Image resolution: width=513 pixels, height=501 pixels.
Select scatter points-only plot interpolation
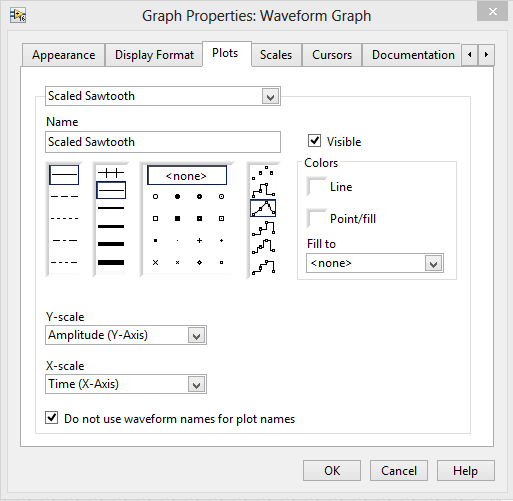coord(263,172)
